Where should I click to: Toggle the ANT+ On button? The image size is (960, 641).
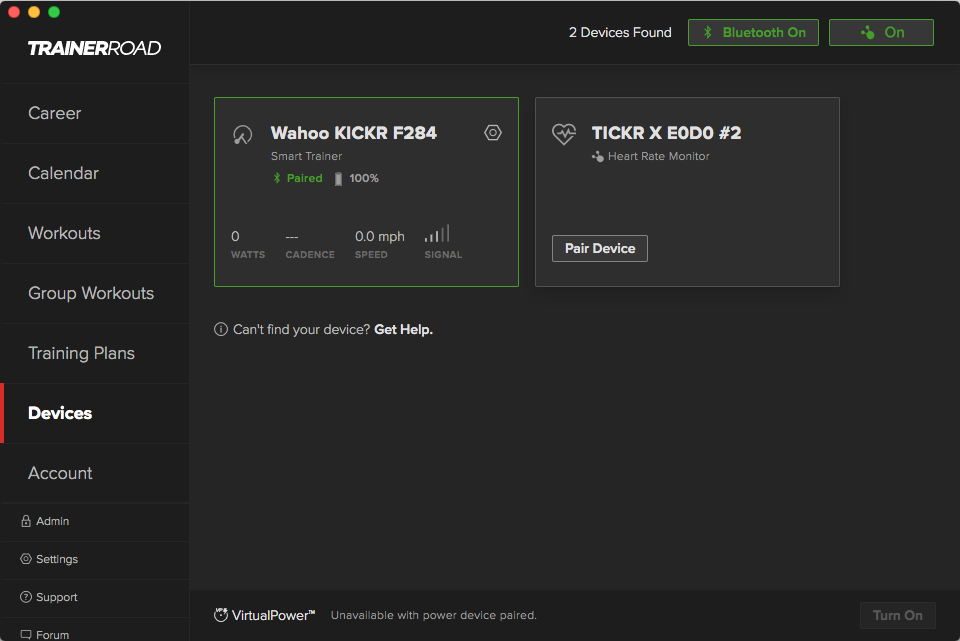[x=881, y=32]
